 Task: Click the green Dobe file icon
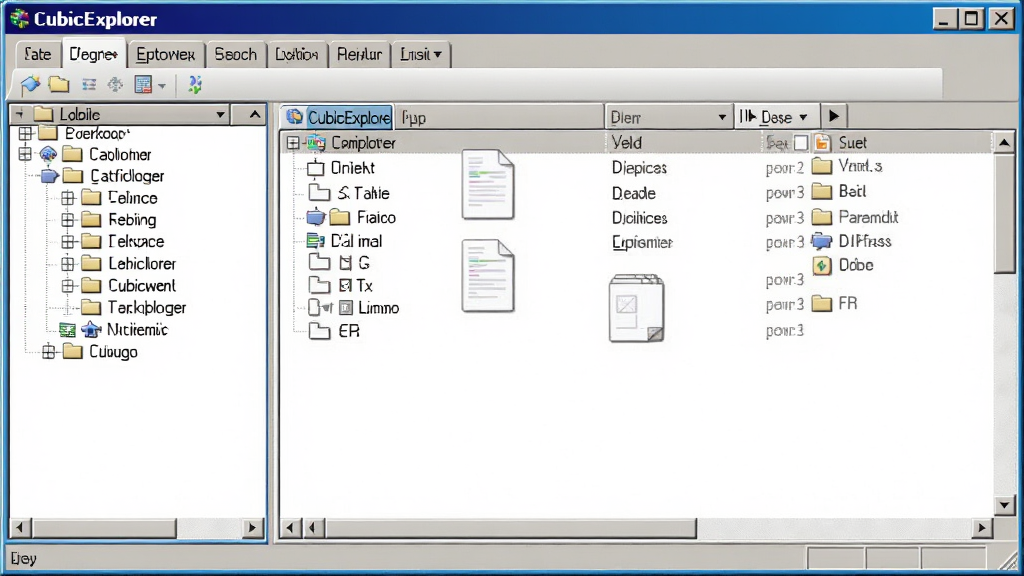tap(822, 265)
